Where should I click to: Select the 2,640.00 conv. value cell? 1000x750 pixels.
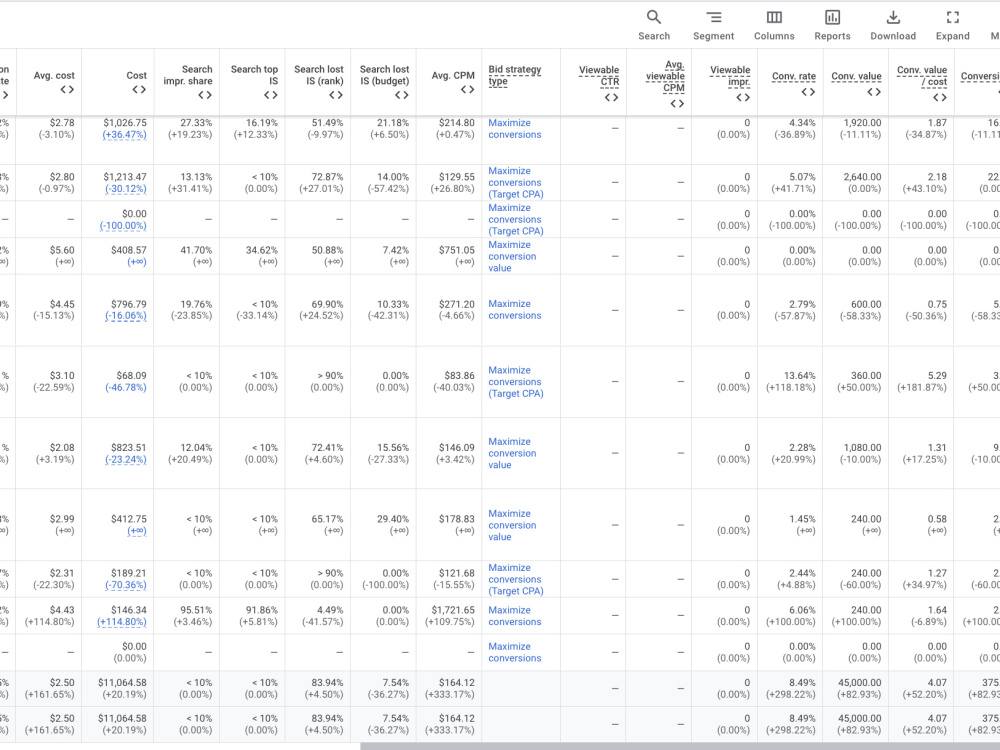pos(856,182)
